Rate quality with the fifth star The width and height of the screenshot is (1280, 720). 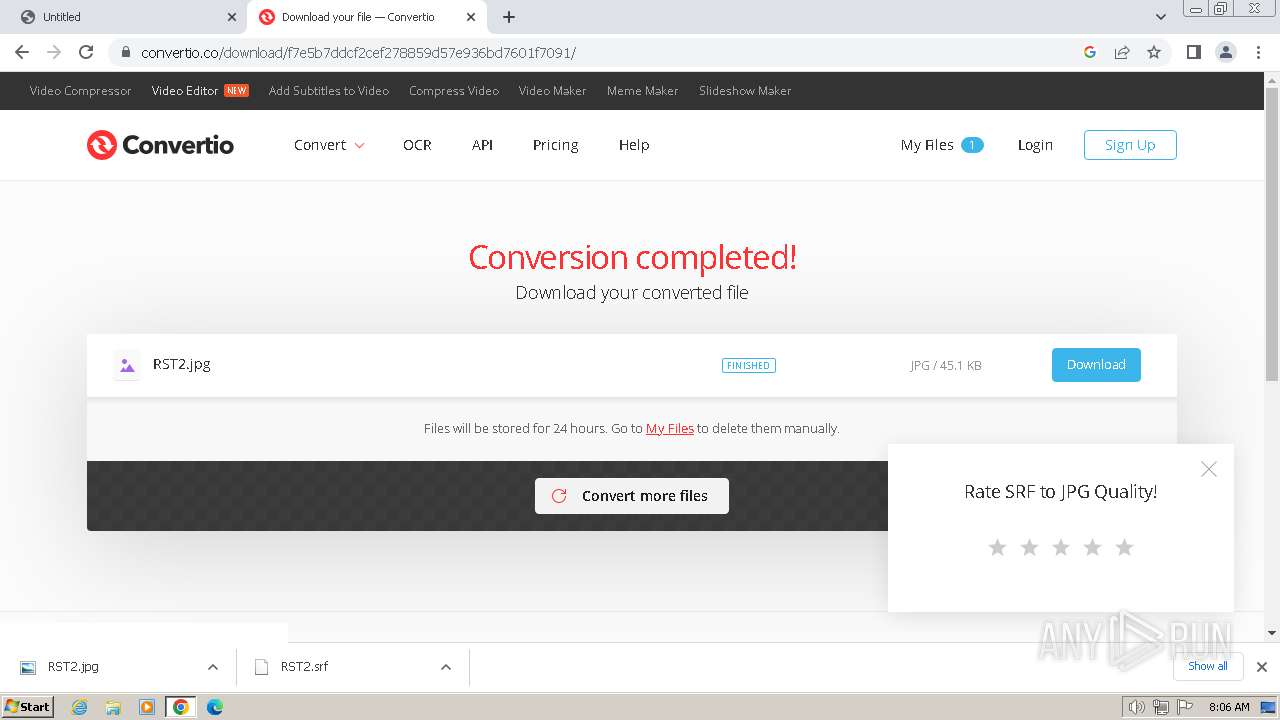click(1124, 547)
